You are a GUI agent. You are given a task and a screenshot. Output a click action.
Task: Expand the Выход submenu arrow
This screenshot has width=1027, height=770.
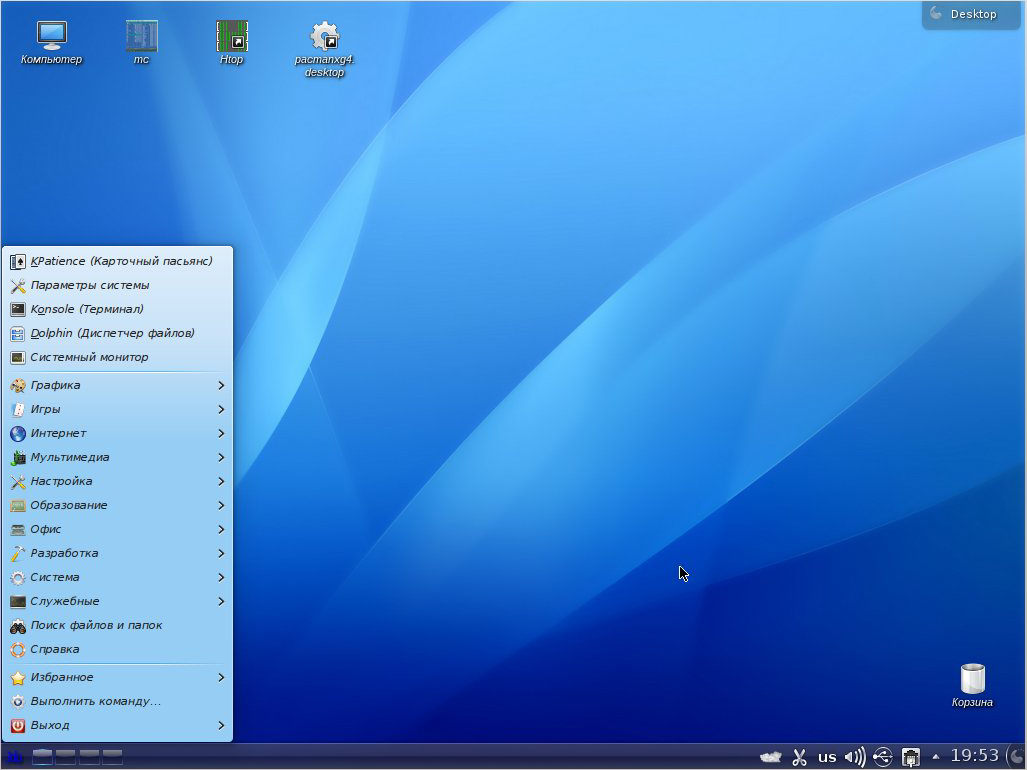(x=221, y=725)
